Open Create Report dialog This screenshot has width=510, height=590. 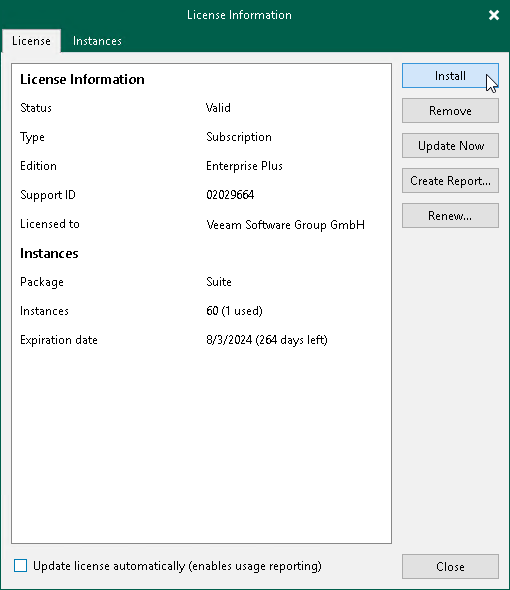click(450, 181)
